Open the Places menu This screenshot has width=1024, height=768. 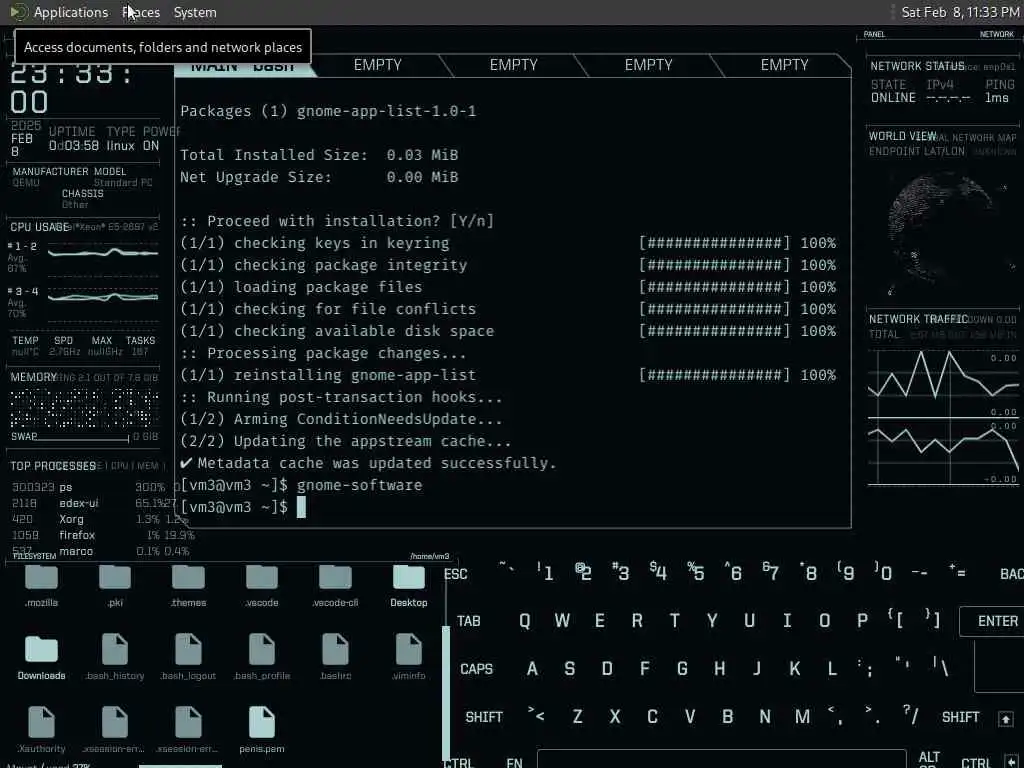click(x=141, y=12)
